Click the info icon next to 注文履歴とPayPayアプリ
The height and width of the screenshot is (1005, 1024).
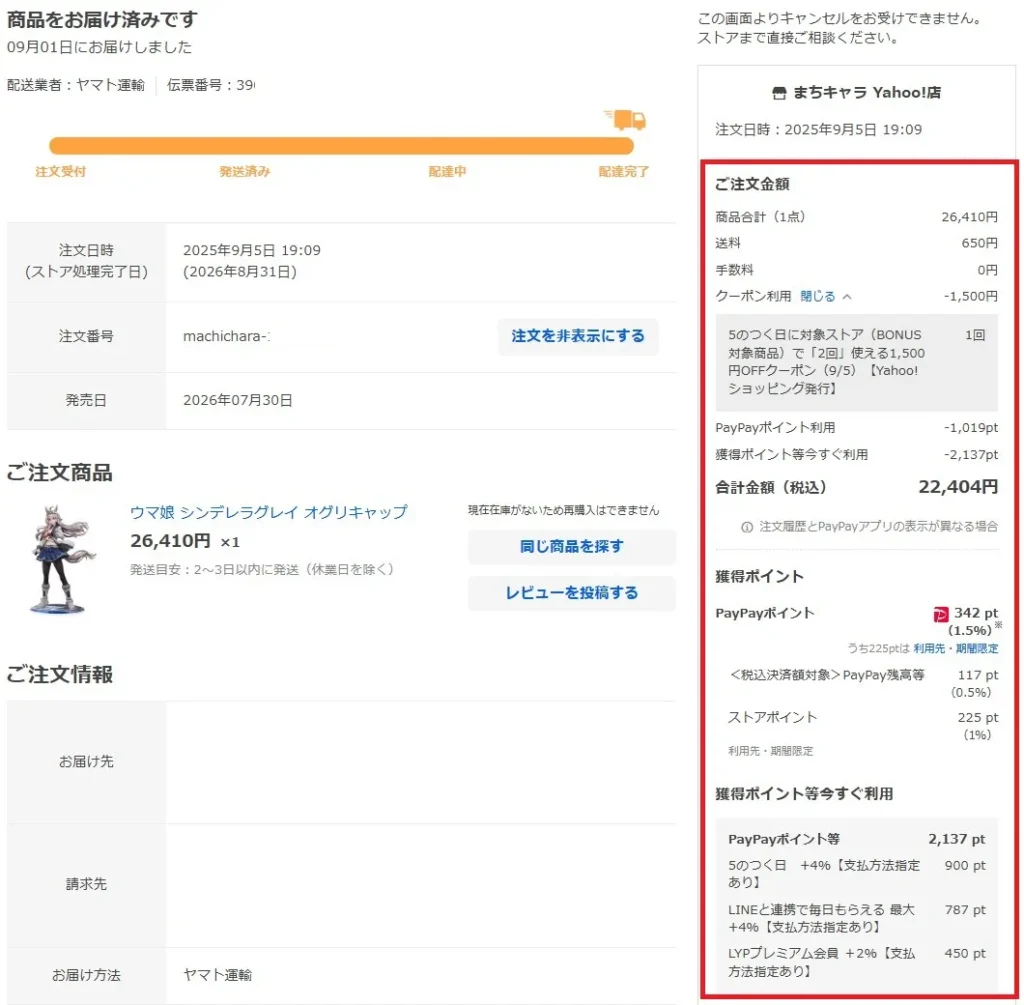747,527
